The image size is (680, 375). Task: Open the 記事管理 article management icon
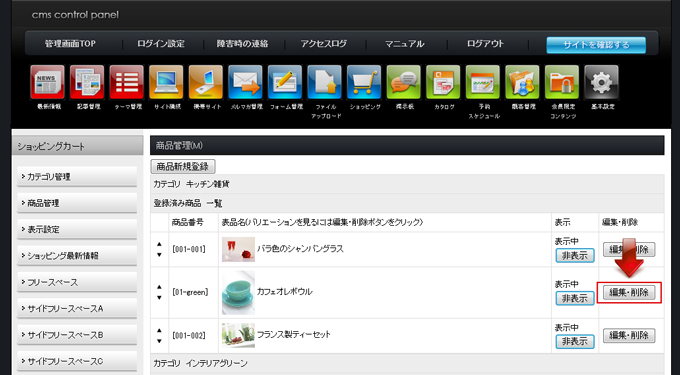click(87, 82)
